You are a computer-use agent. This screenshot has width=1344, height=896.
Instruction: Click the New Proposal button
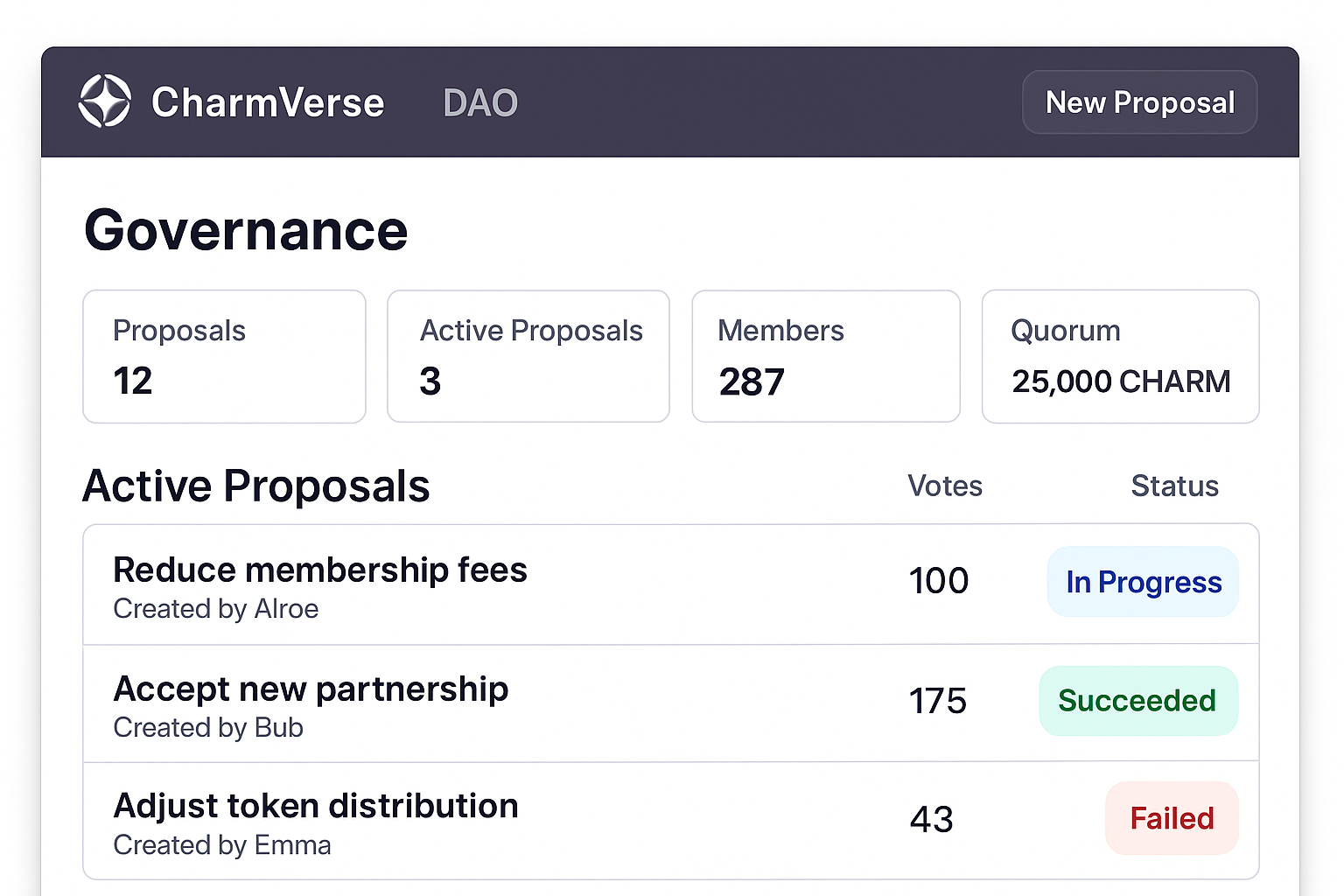1139,101
